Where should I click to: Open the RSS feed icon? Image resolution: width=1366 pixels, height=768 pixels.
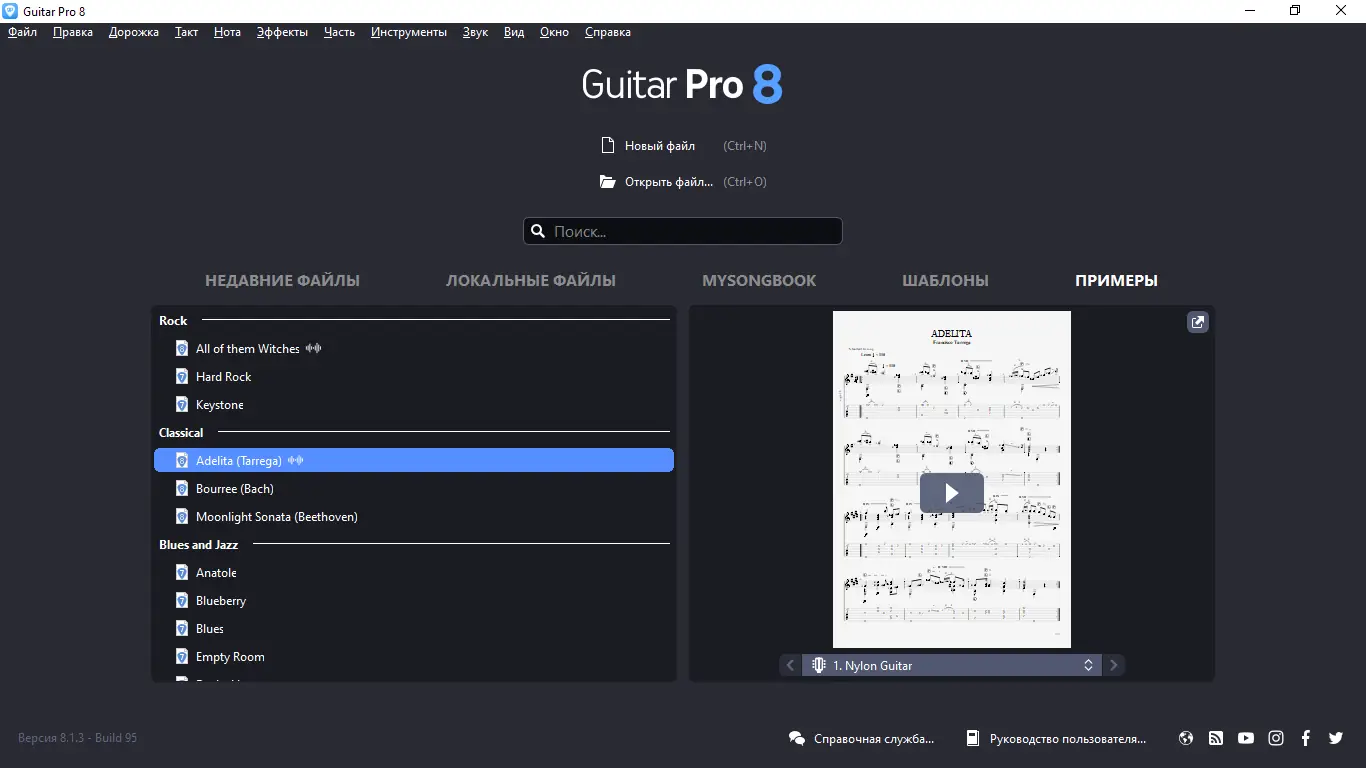tap(1216, 738)
